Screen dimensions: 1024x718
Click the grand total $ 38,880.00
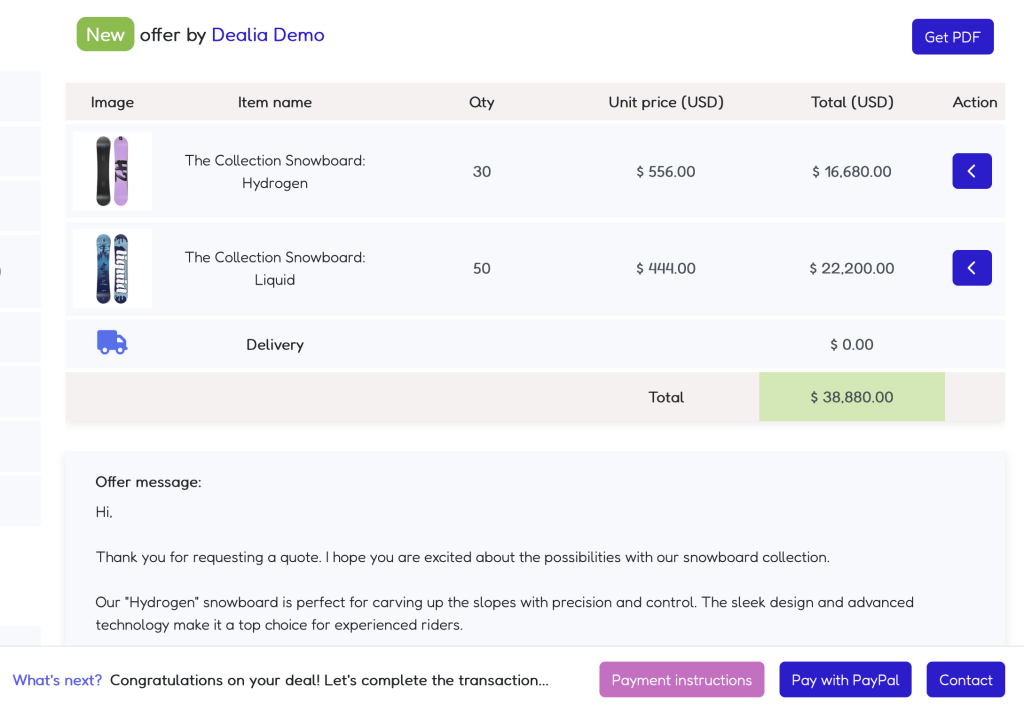pos(852,397)
